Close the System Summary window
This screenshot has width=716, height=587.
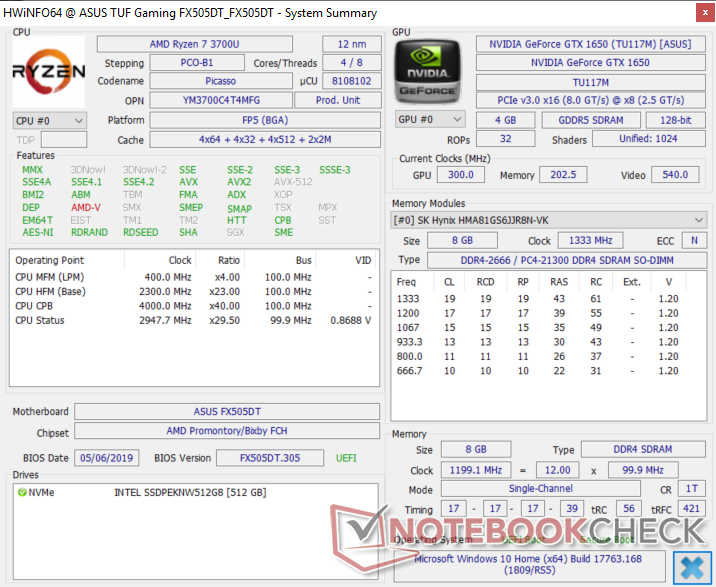(x=705, y=13)
